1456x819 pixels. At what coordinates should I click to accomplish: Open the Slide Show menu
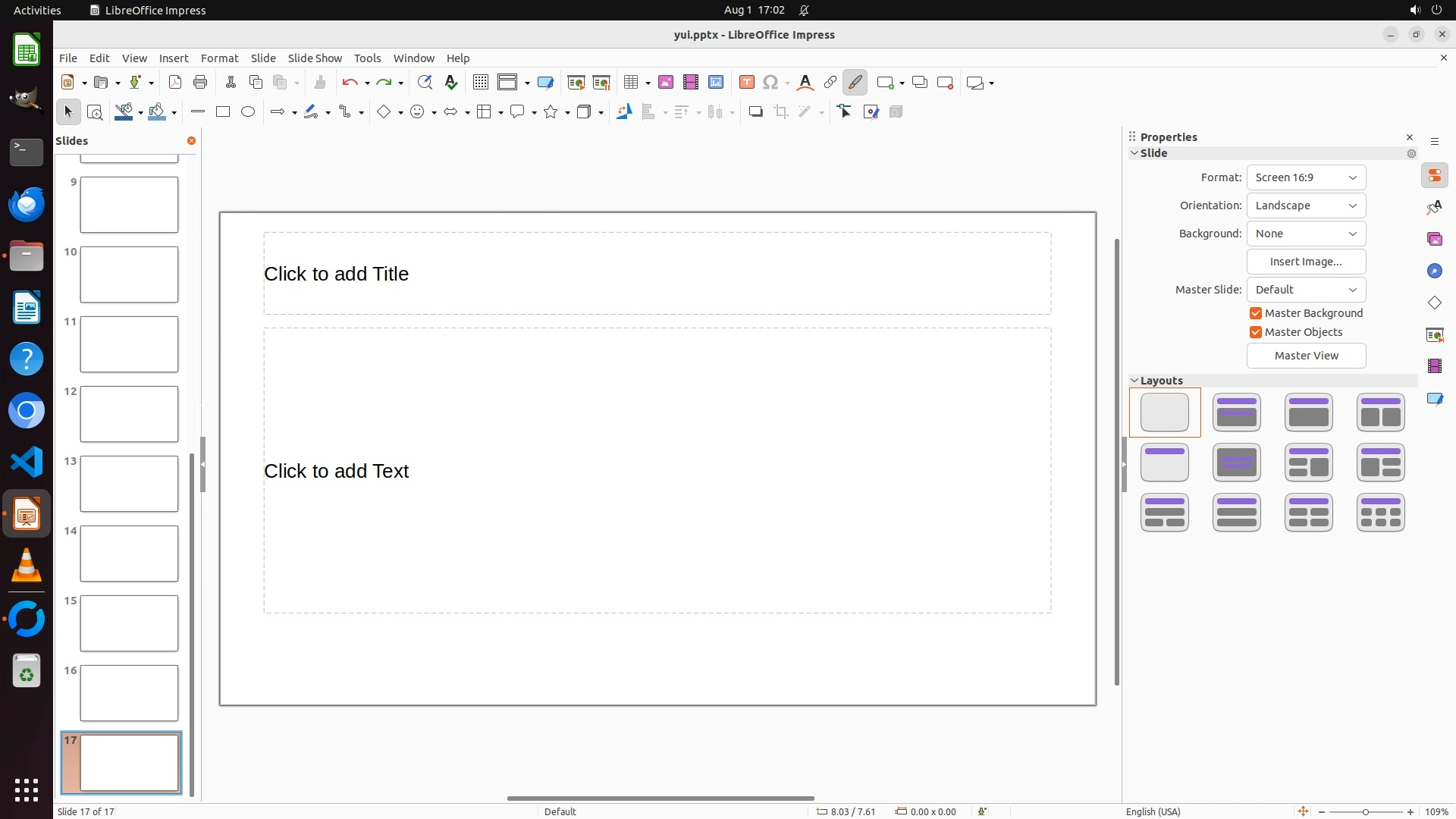click(315, 58)
